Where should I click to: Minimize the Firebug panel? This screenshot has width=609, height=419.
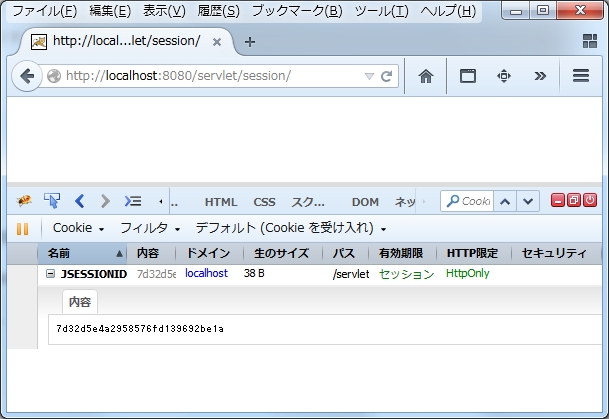(x=558, y=200)
